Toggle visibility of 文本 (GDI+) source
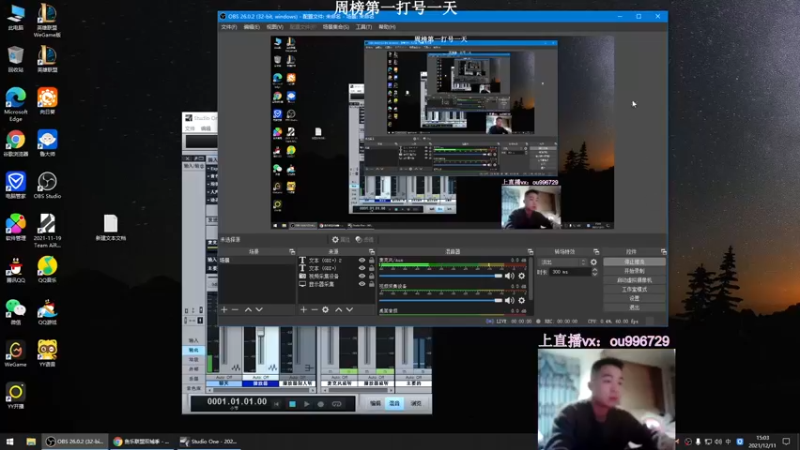The width and height of the screenshot is (800, 450). point(362,268)
